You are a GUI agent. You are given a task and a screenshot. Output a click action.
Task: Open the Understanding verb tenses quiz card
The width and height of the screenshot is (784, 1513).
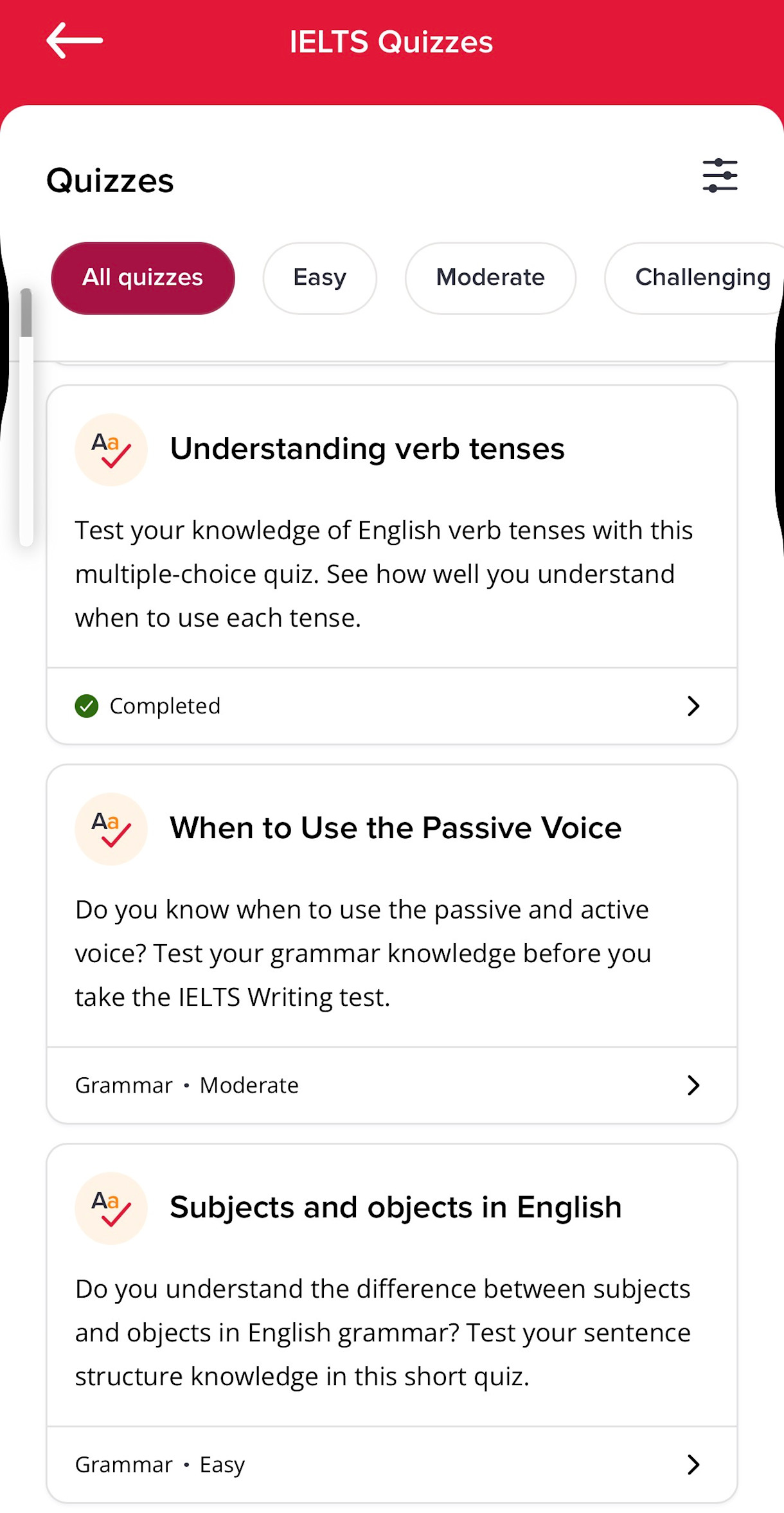392,533
